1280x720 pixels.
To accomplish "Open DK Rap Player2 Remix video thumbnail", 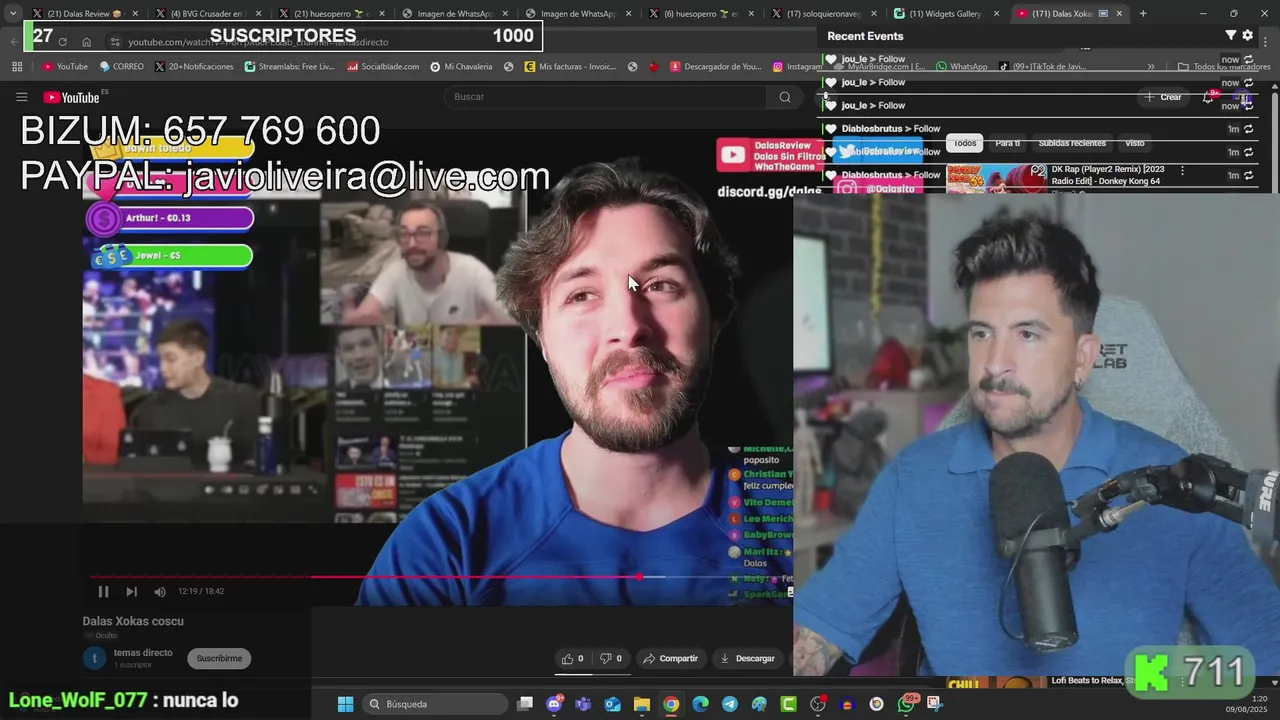I will point(996,178).
